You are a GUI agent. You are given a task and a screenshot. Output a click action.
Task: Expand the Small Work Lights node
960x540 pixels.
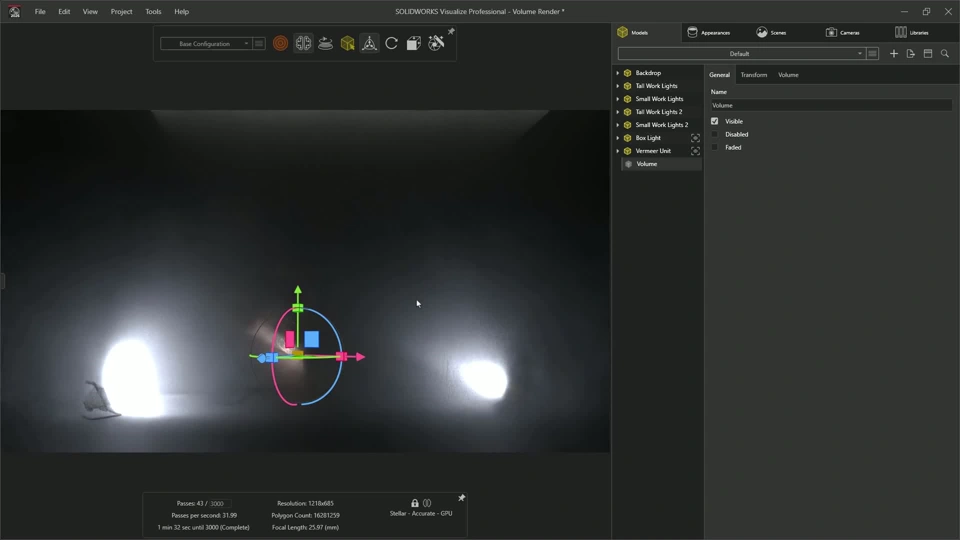point(618,99)
